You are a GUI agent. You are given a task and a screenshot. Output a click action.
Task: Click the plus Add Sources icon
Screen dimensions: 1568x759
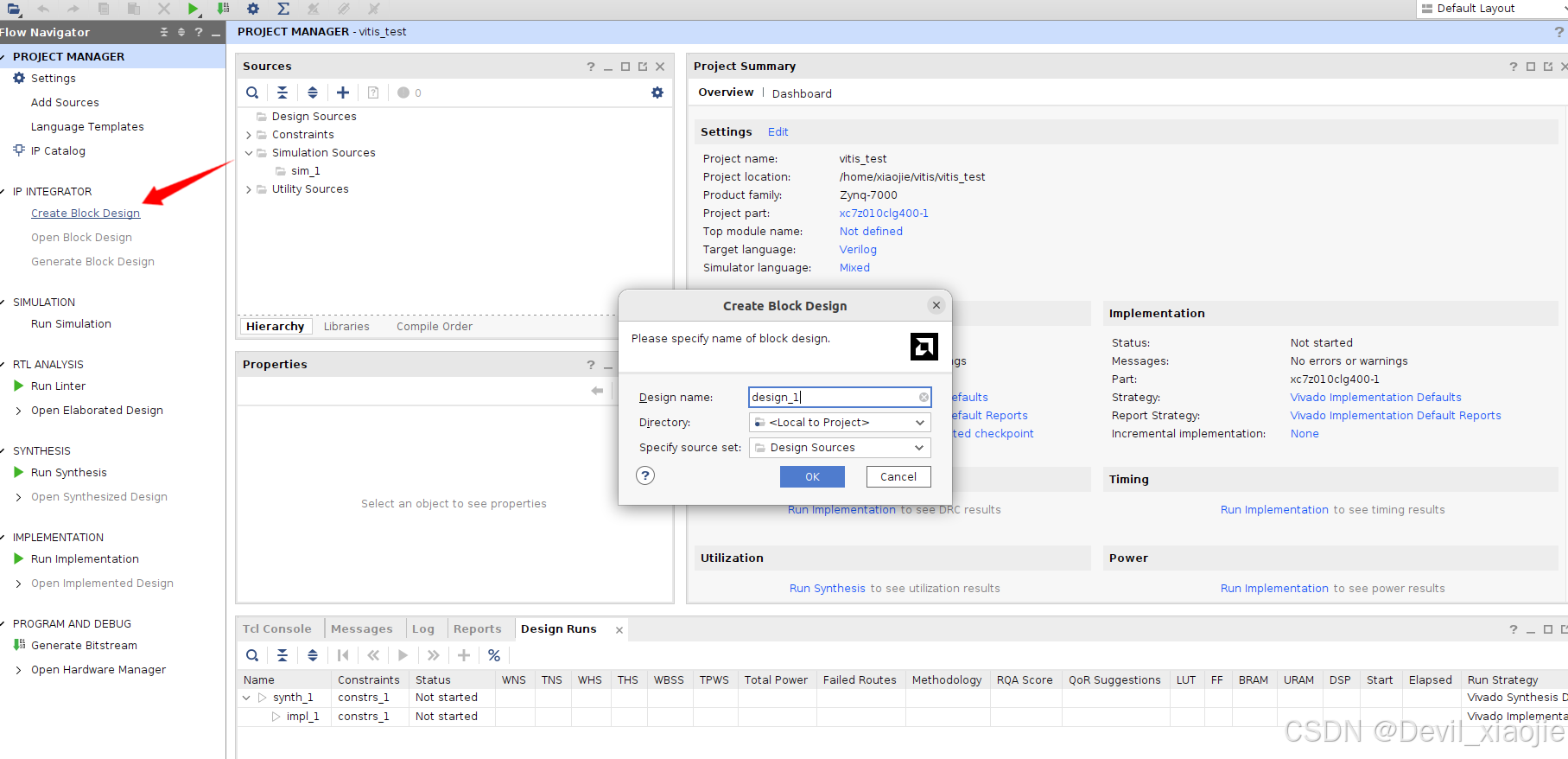[x=343, y=92]
